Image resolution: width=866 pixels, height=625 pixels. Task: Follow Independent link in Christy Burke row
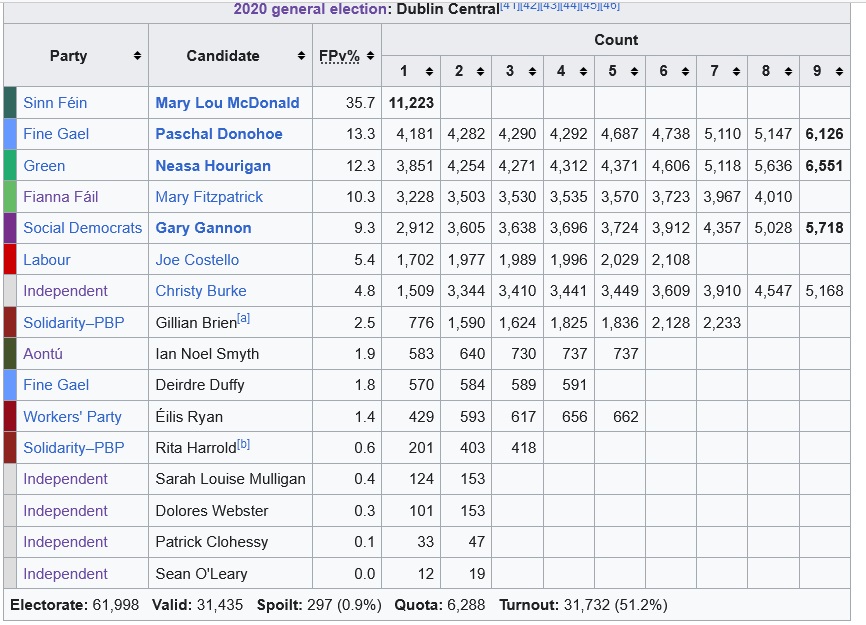(x=65, y=290)
